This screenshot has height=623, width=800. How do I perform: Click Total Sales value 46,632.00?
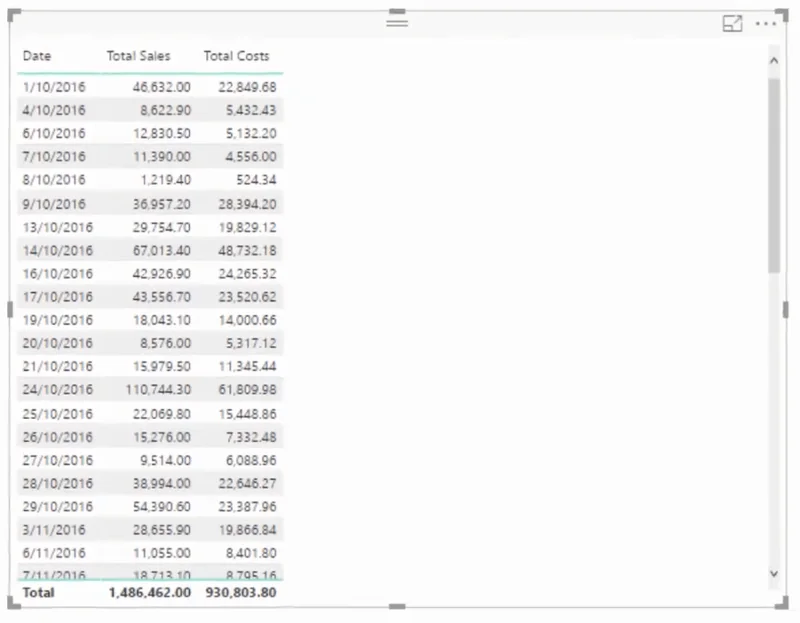[x=162, y=87]
